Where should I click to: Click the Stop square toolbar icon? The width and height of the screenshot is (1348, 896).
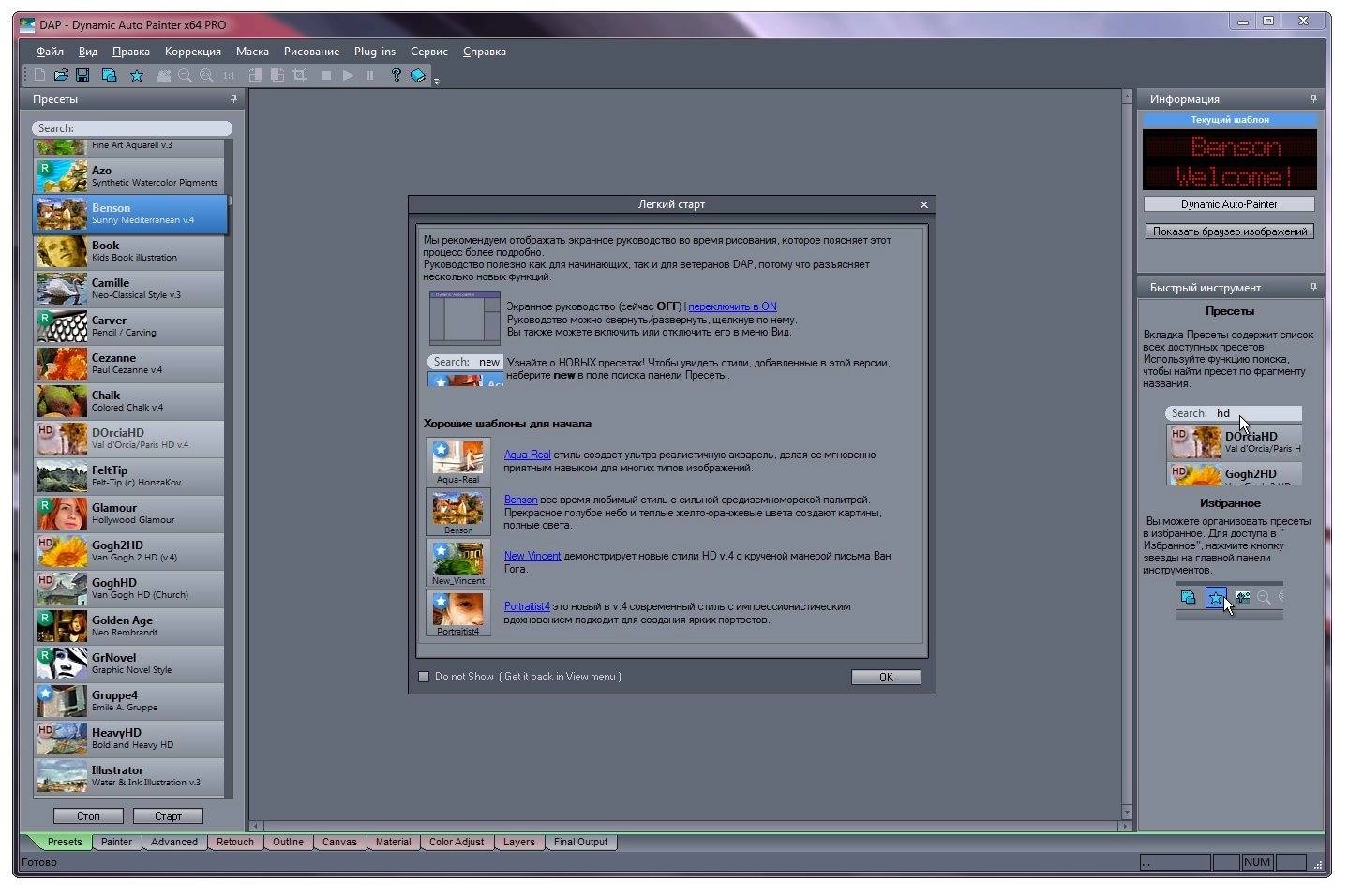[326, 75]
